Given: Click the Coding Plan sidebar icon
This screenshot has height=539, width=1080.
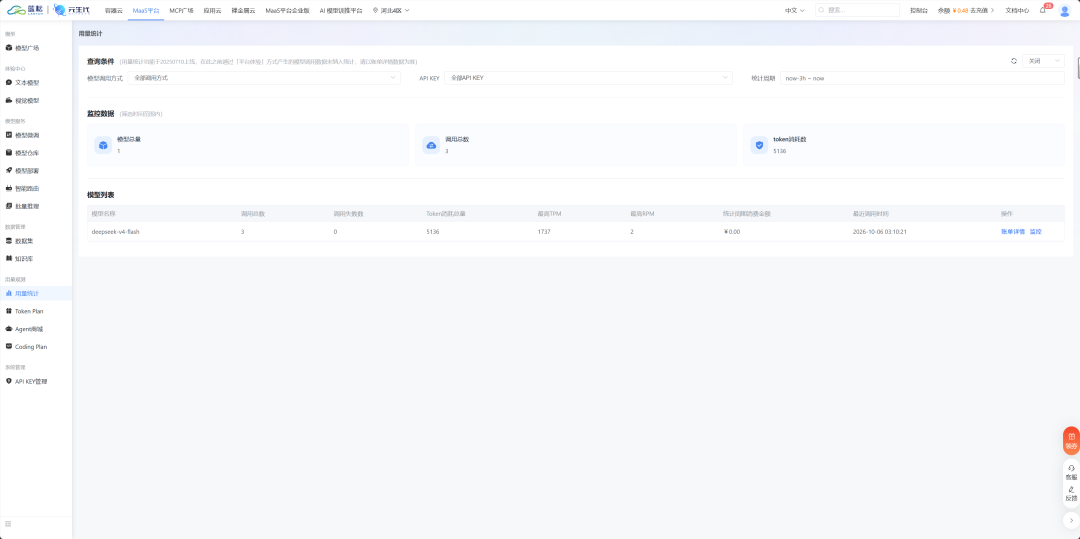Looking at the screenshot, I should point(8,346).
